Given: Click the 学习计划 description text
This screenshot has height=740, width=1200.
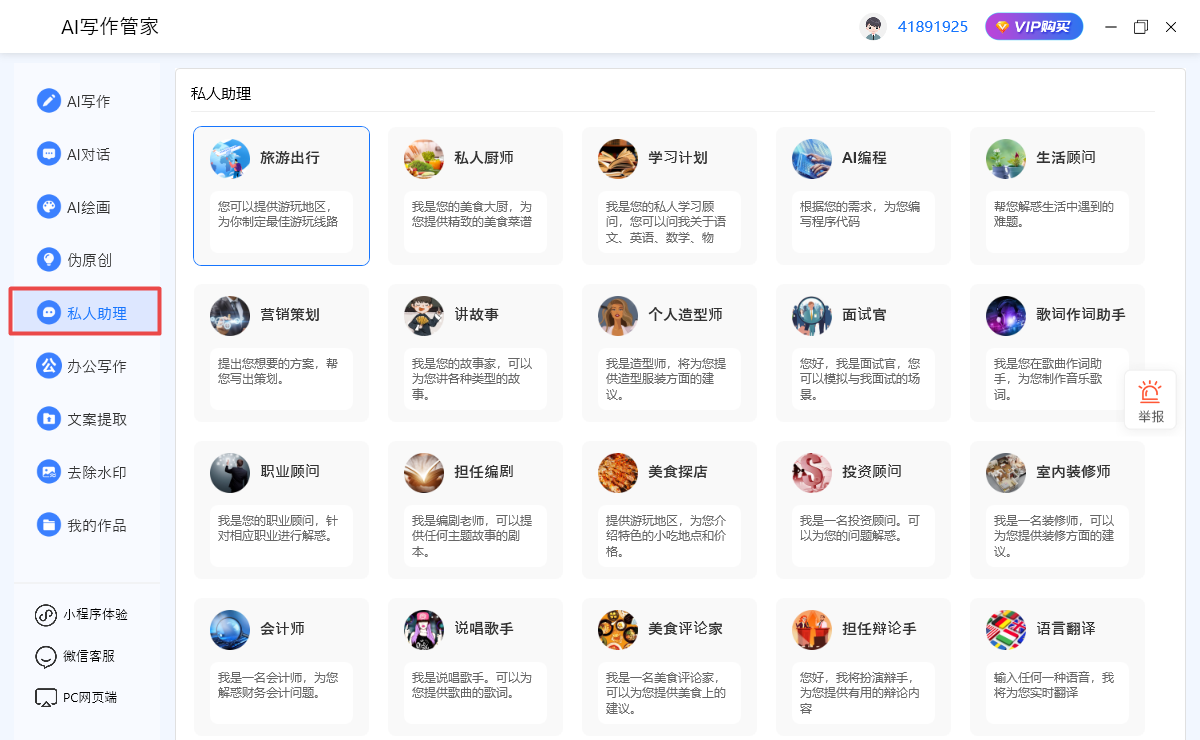Looking at the screenshot, I should [x=666, y=222].
